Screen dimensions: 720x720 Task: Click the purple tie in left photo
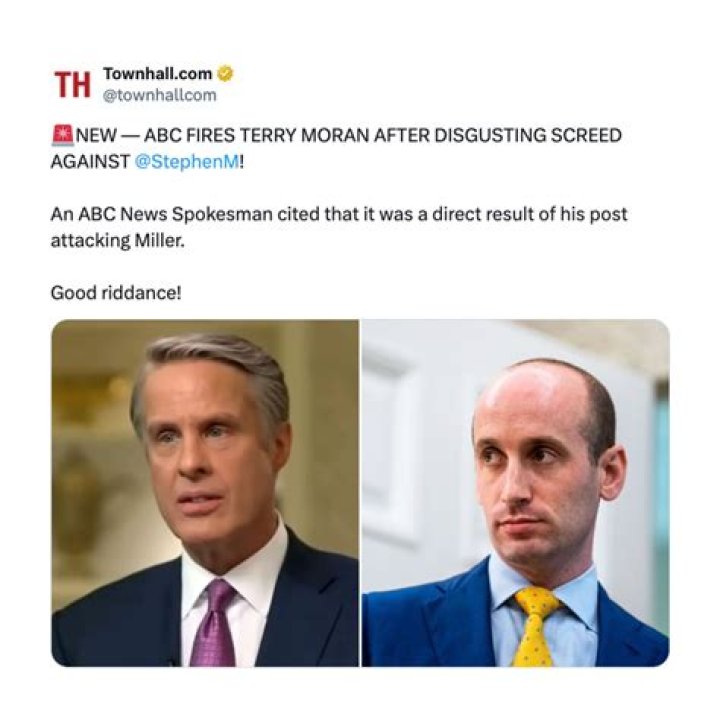tap(214, 623)
